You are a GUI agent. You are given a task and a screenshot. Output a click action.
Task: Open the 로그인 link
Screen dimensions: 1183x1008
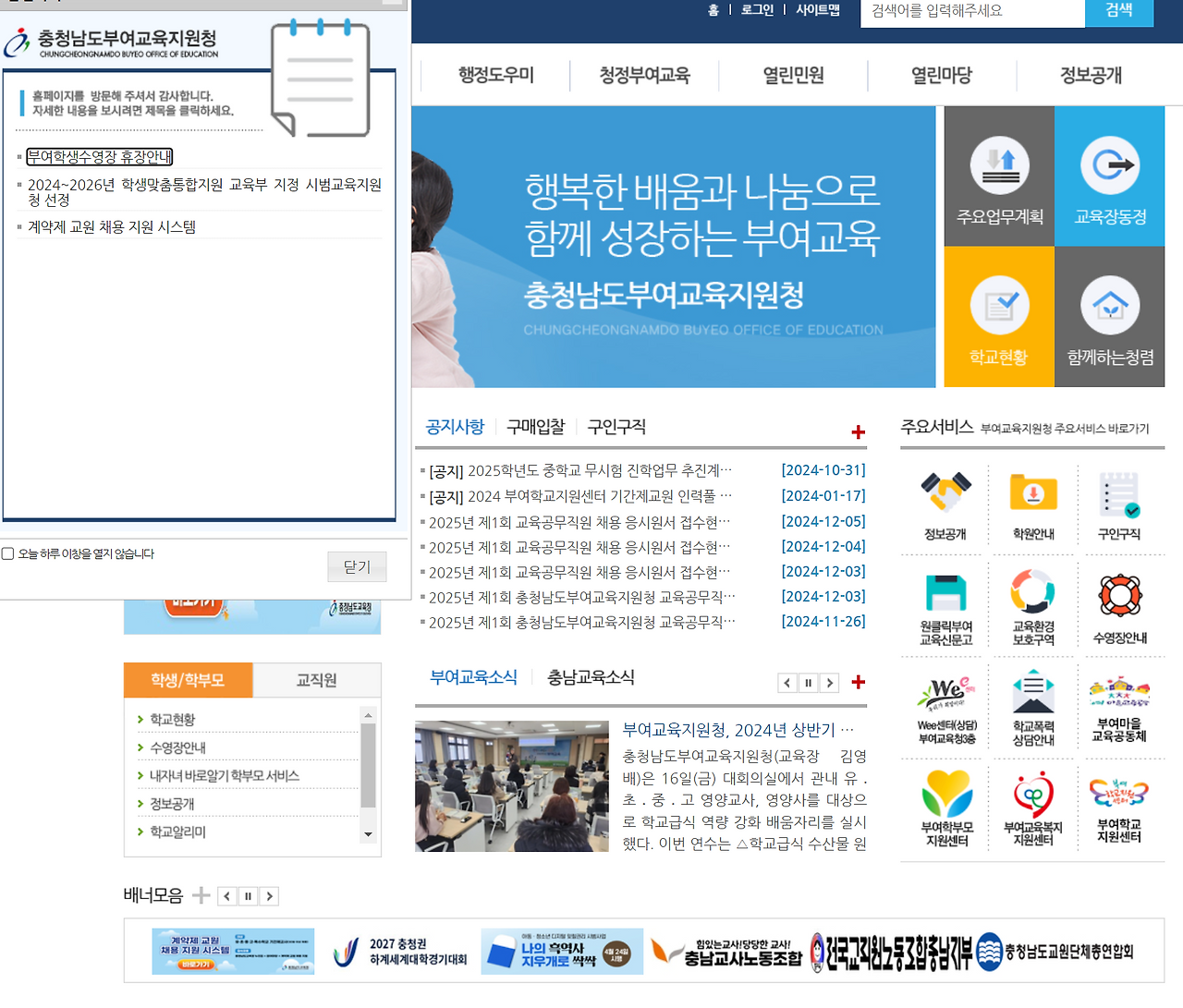(x=756, y=10)
